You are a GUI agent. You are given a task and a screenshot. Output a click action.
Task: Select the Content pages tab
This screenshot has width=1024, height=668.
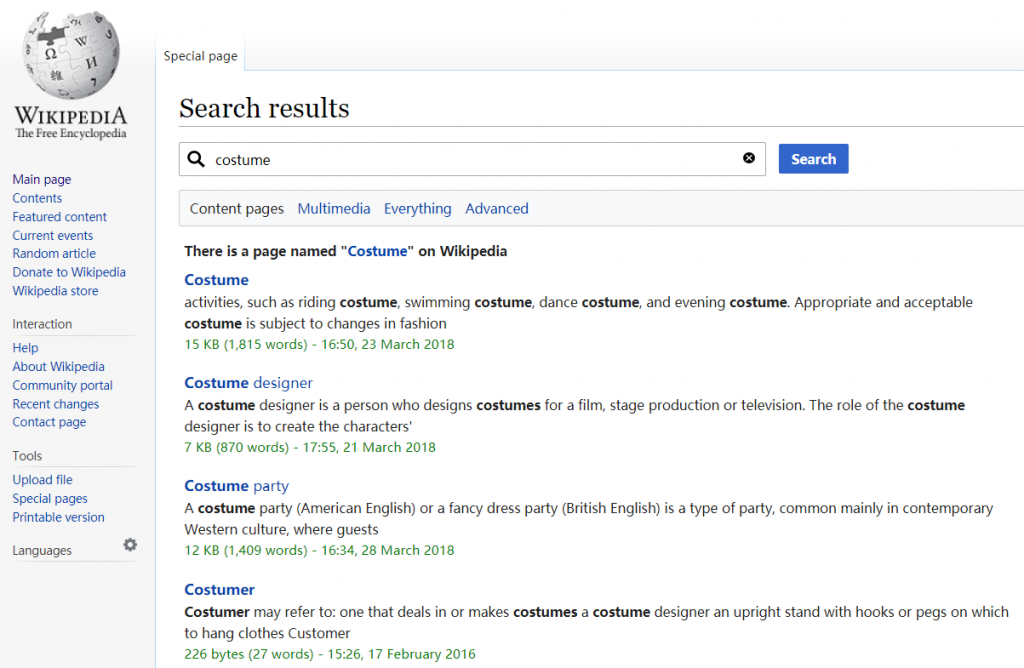pyautogui.click(x=237, y=209)
